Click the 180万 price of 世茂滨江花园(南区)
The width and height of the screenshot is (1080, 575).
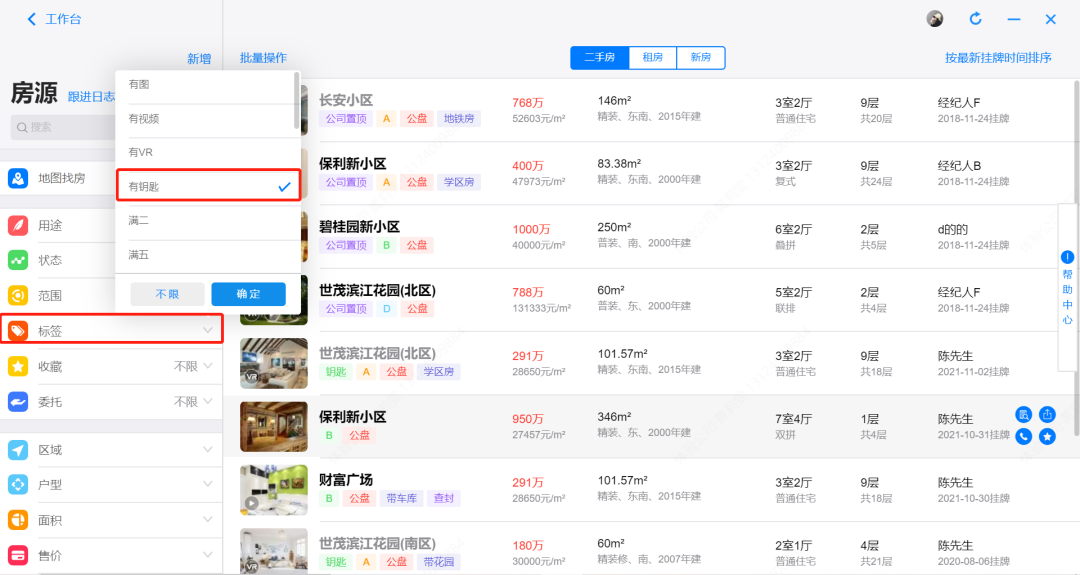click(528, 545)
